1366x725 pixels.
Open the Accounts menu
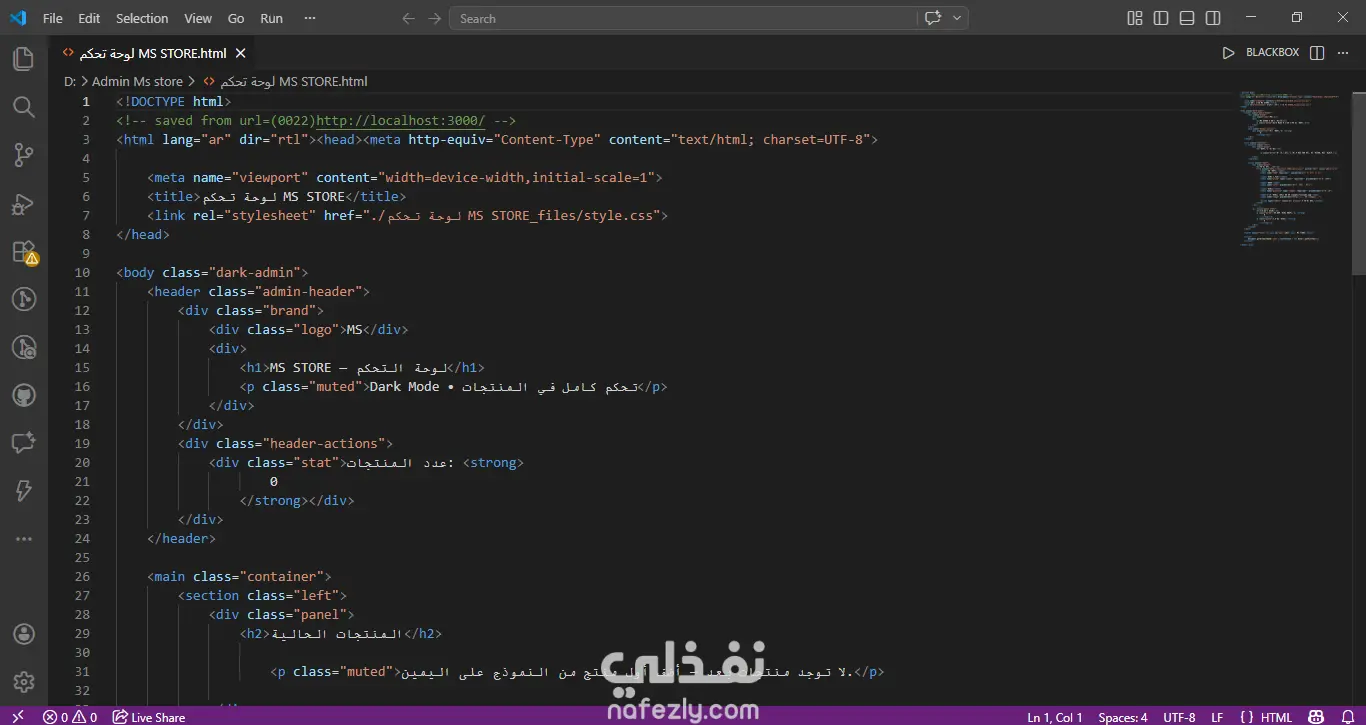(24, 634)
